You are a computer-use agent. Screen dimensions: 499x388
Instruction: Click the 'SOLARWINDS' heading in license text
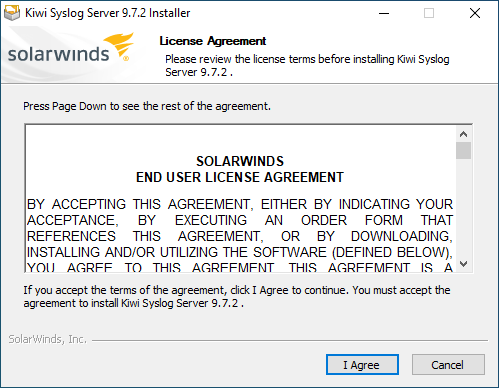[x=240, y=161]
